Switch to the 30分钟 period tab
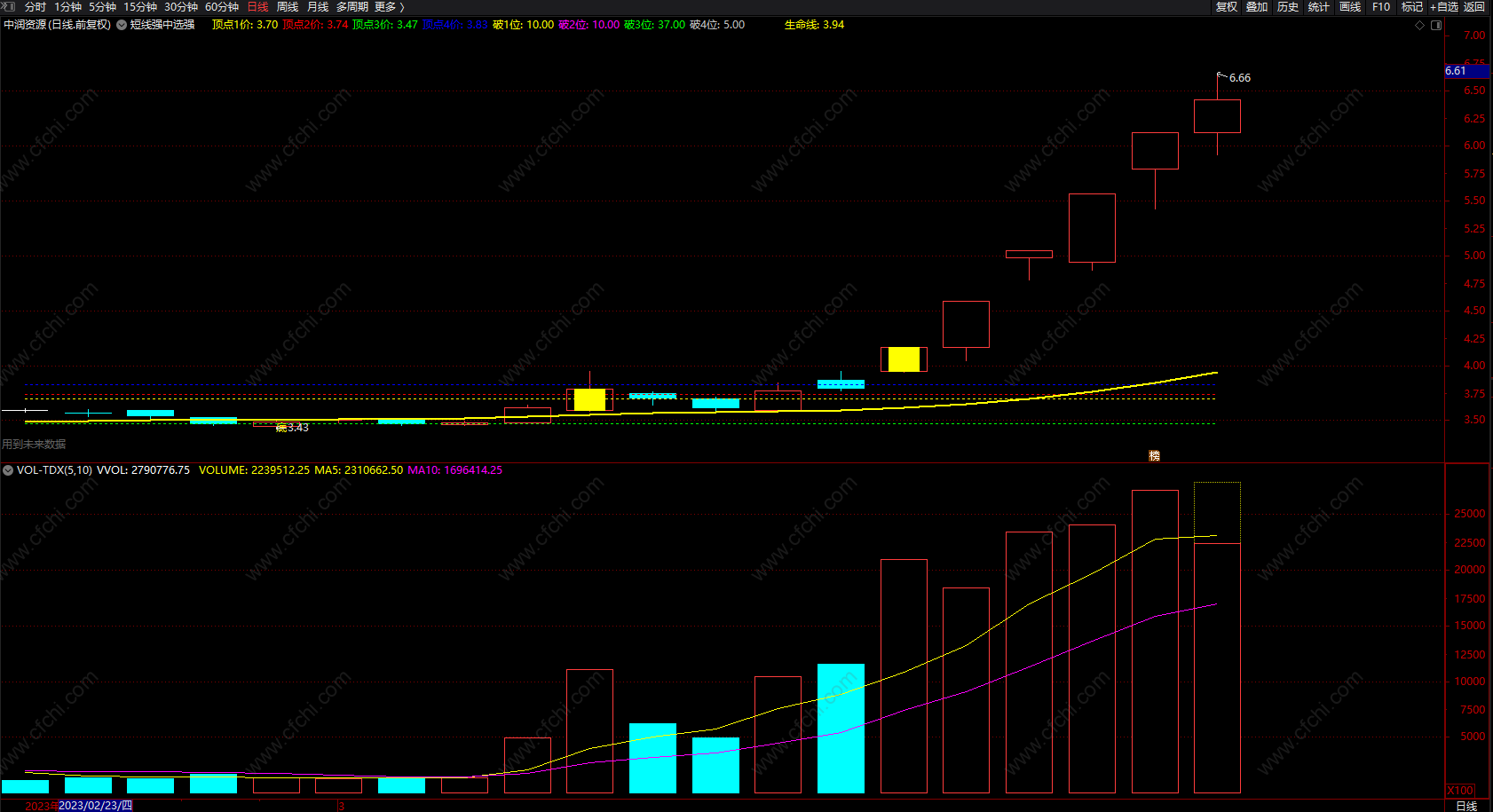 coord(181,6)
